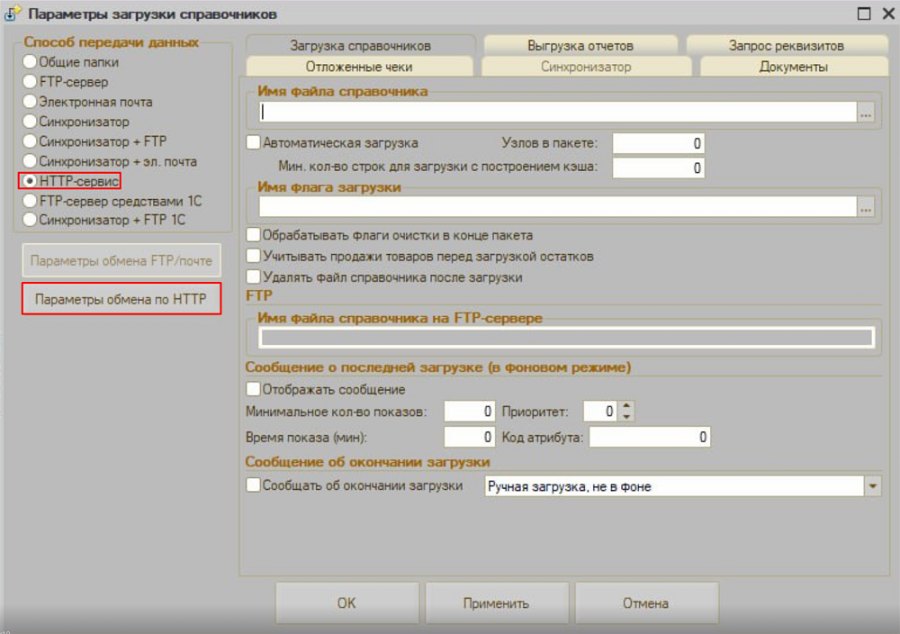Click the Код атрибута field

tap(650, 437)
